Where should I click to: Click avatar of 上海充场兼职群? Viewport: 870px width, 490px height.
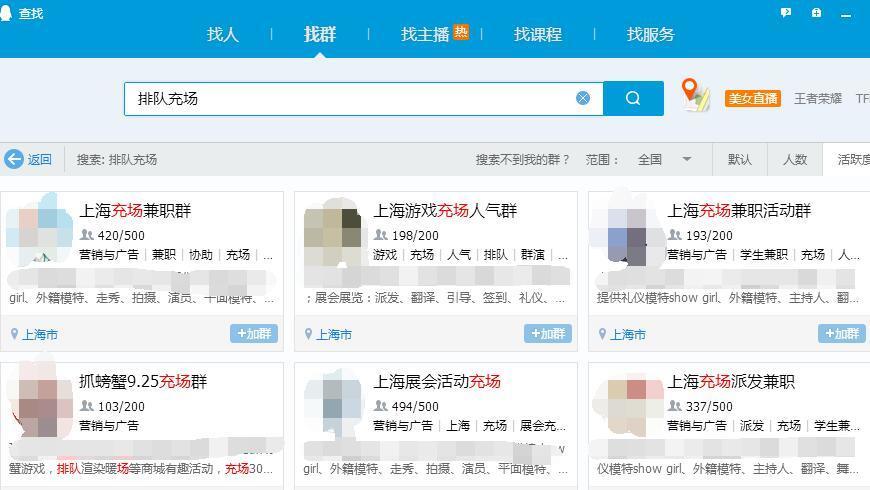[x=39, y=229]
